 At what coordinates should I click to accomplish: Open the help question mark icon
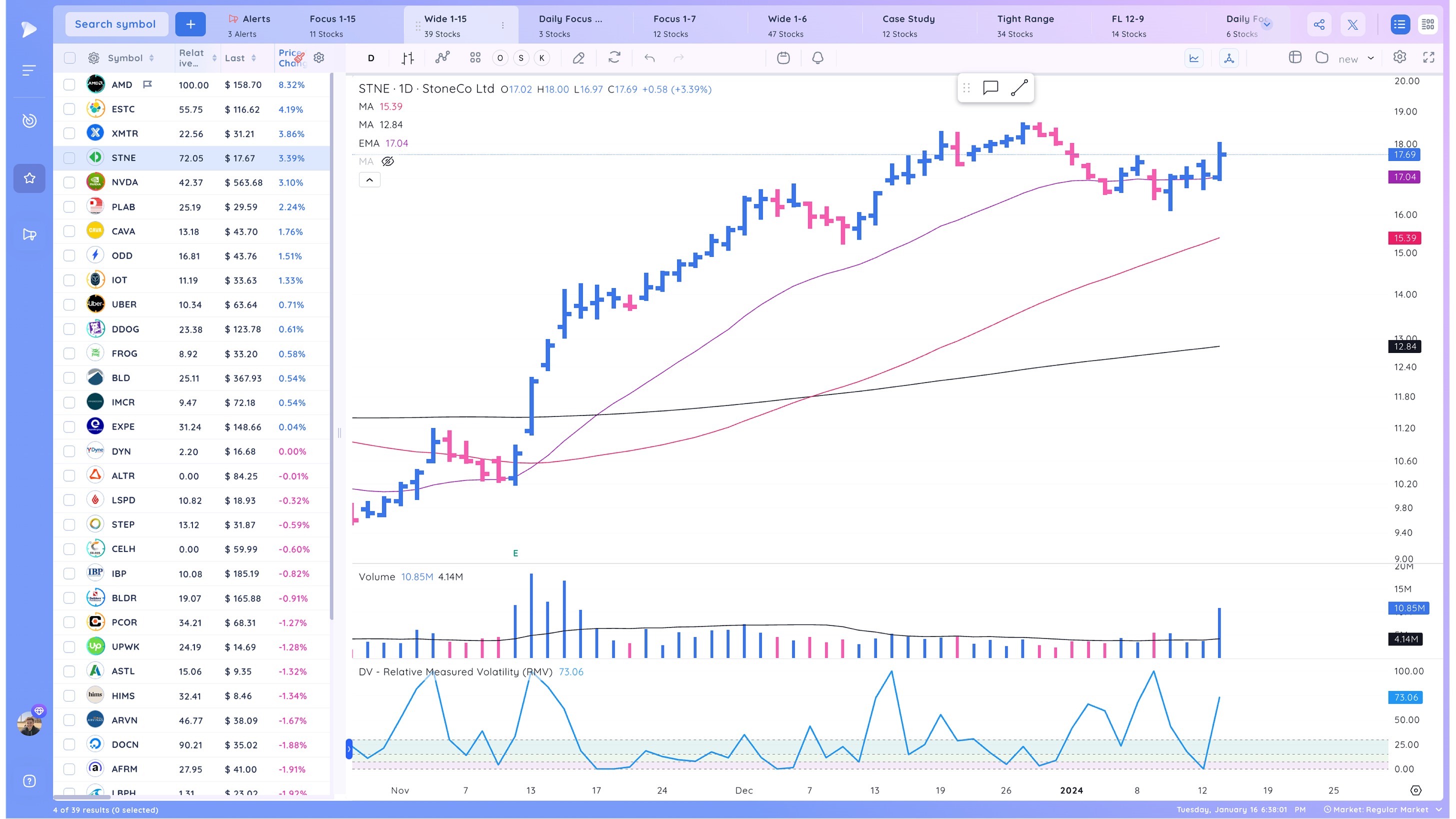[29, 780]
